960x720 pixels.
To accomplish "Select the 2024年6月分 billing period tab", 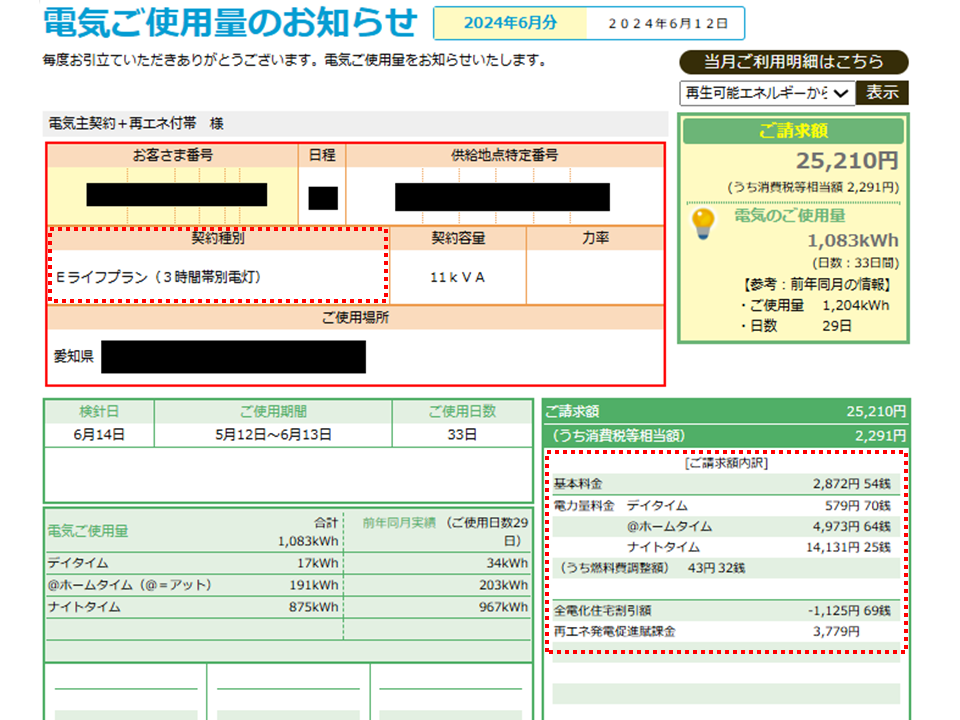I will coord(510,21).
